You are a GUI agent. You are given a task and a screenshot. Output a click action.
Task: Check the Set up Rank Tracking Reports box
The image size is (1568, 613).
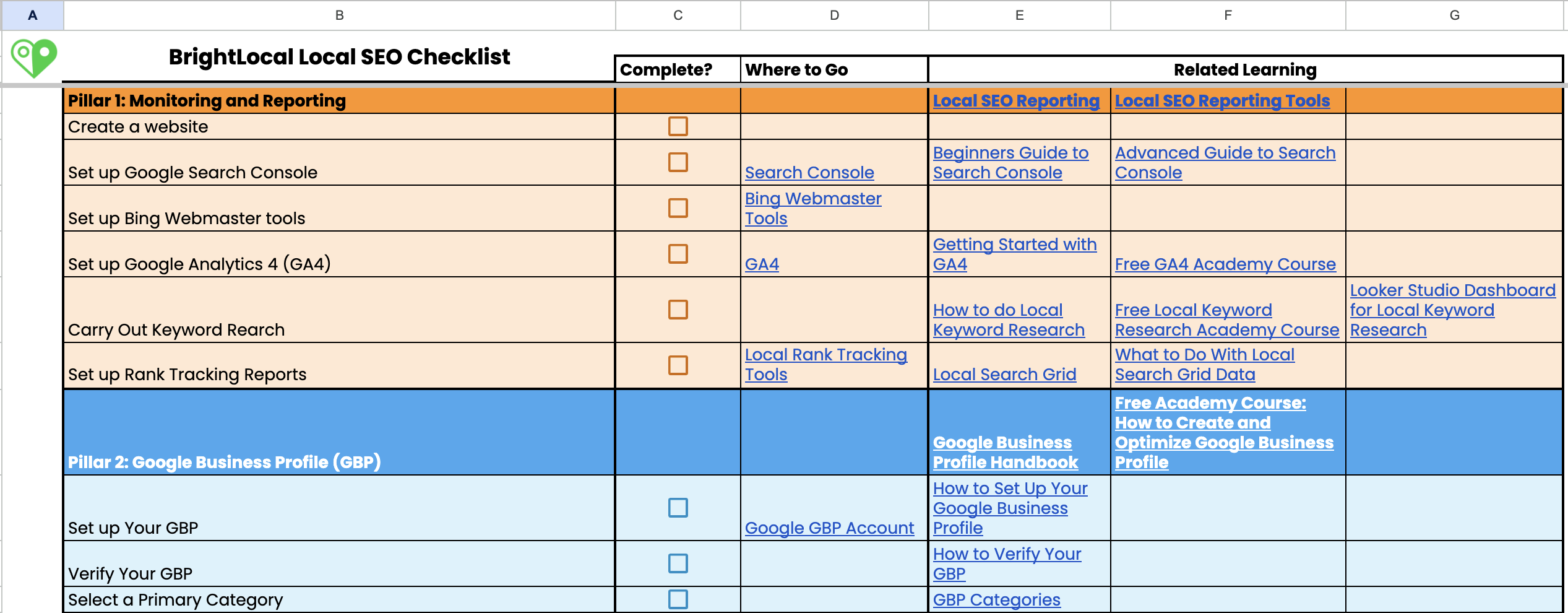click(677, 364)
